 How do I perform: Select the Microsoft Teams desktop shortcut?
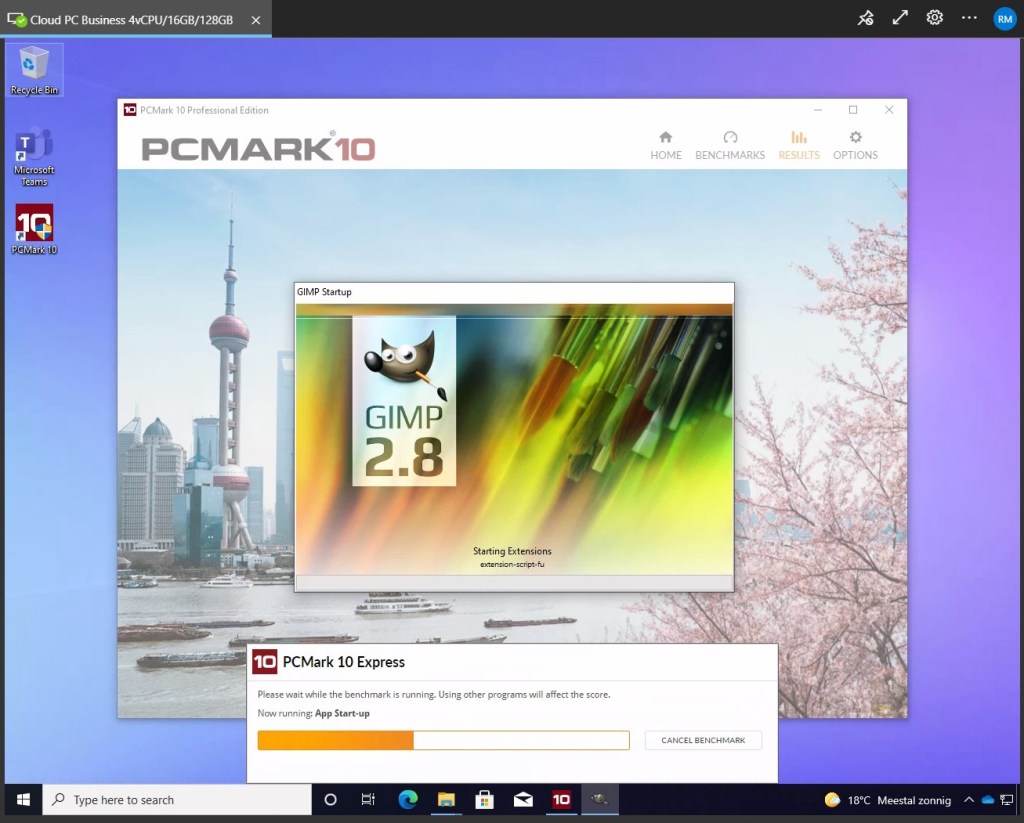click(x=34, y=157)
